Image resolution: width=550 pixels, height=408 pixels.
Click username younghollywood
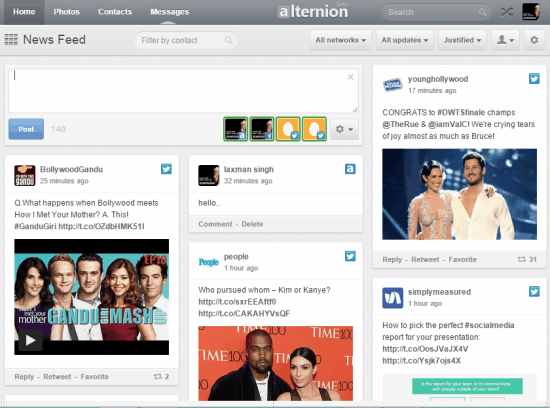[x=438, y=79]
